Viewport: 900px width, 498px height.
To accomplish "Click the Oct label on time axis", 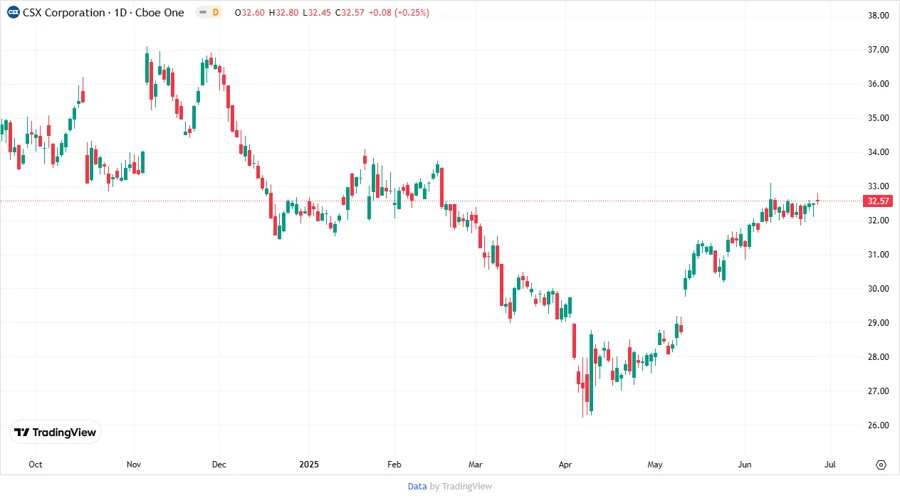I will coord(35,464).
